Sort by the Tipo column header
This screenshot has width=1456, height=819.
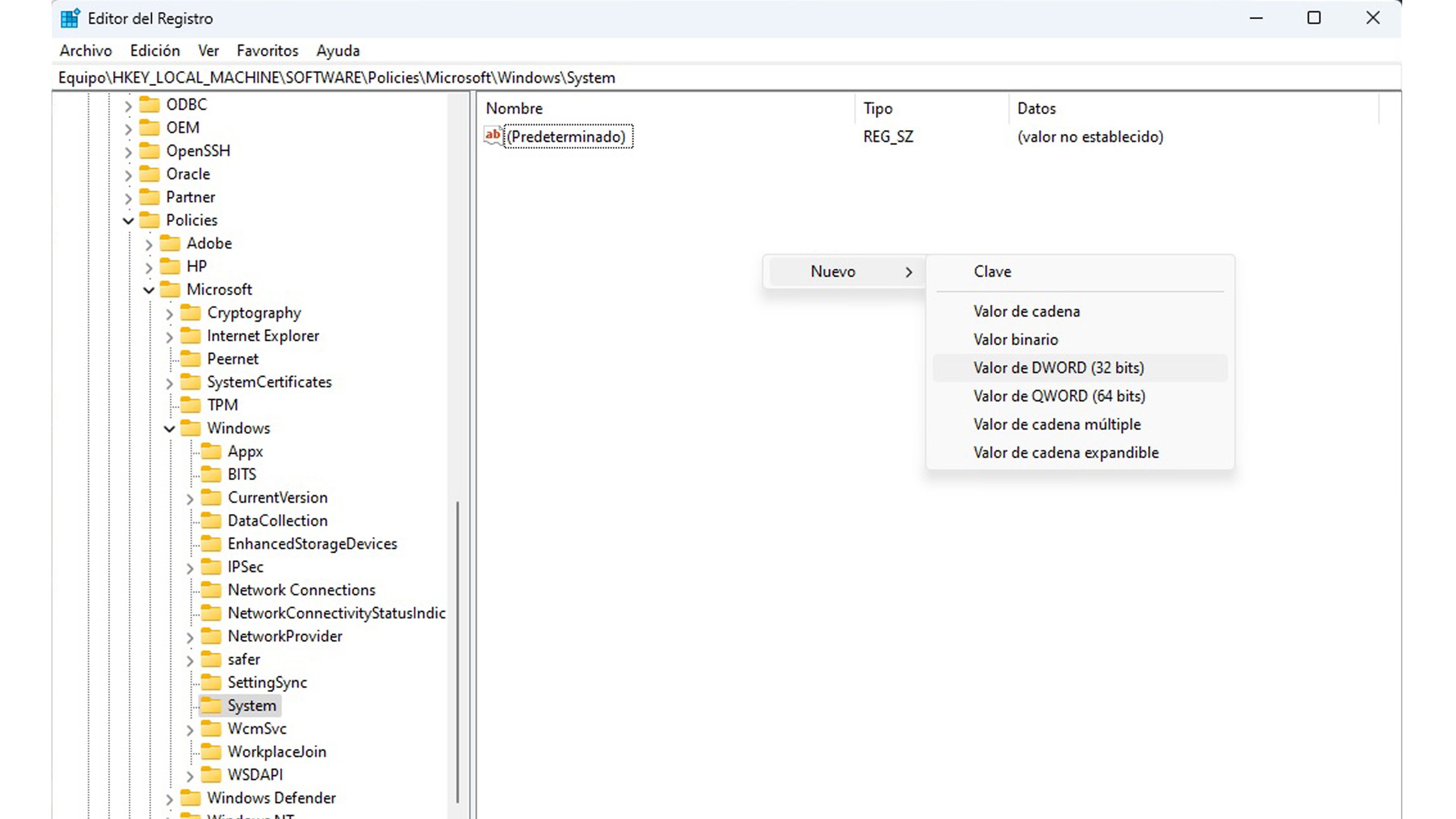click(x=932, y=108)
